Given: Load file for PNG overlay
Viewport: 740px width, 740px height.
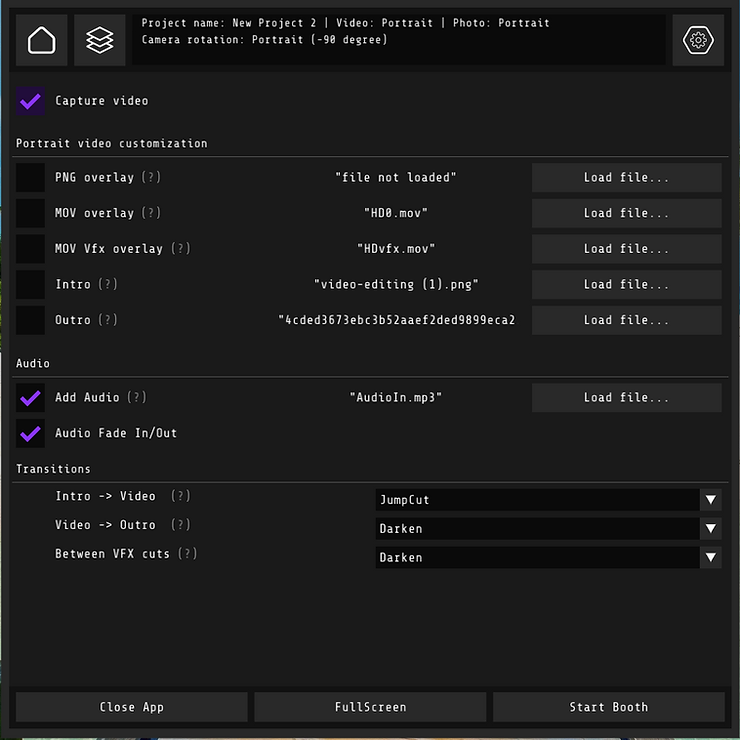Looking at the screenshot, I should coord(626,177).
